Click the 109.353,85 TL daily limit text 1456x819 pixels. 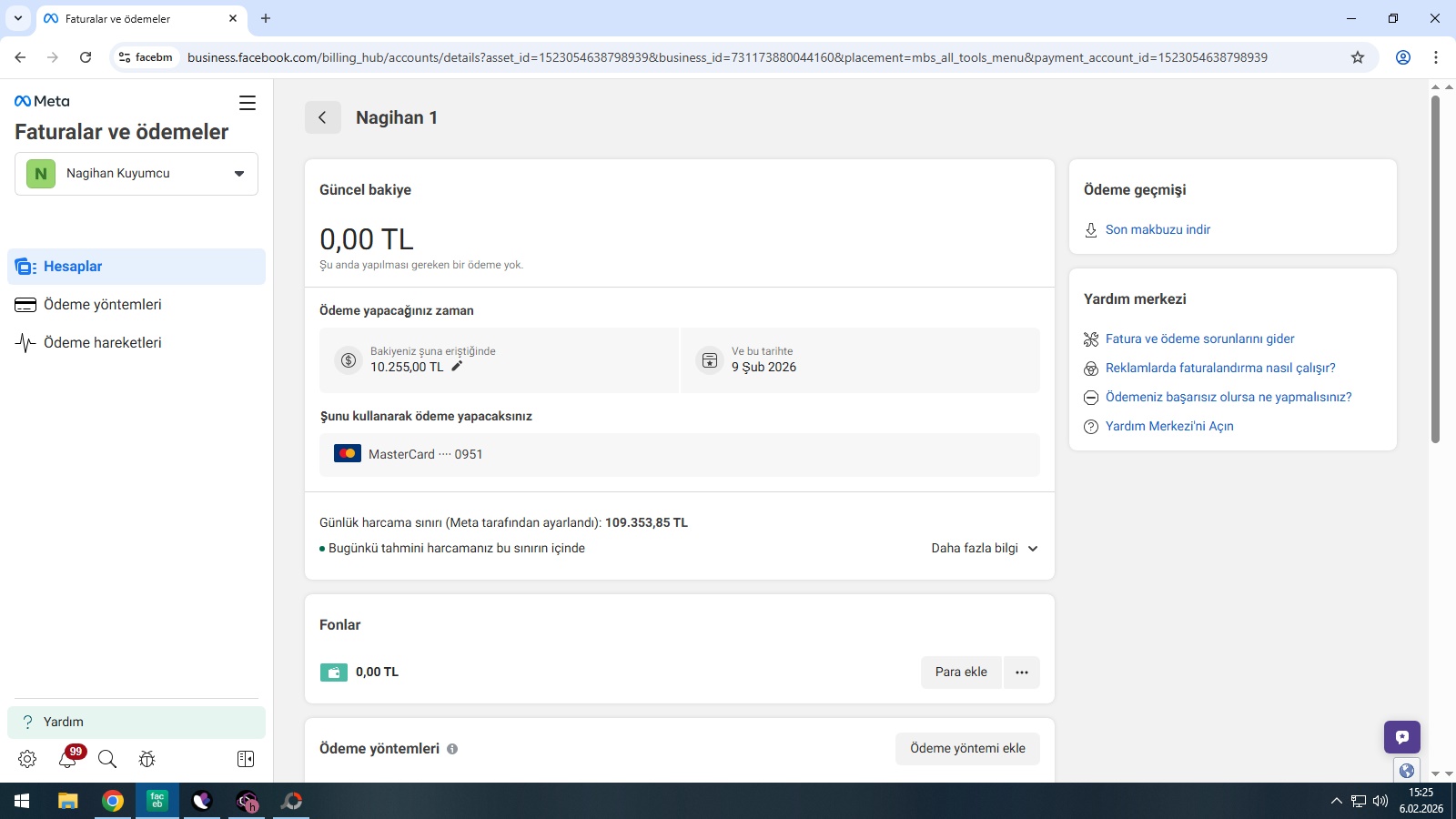pos(646,523)
